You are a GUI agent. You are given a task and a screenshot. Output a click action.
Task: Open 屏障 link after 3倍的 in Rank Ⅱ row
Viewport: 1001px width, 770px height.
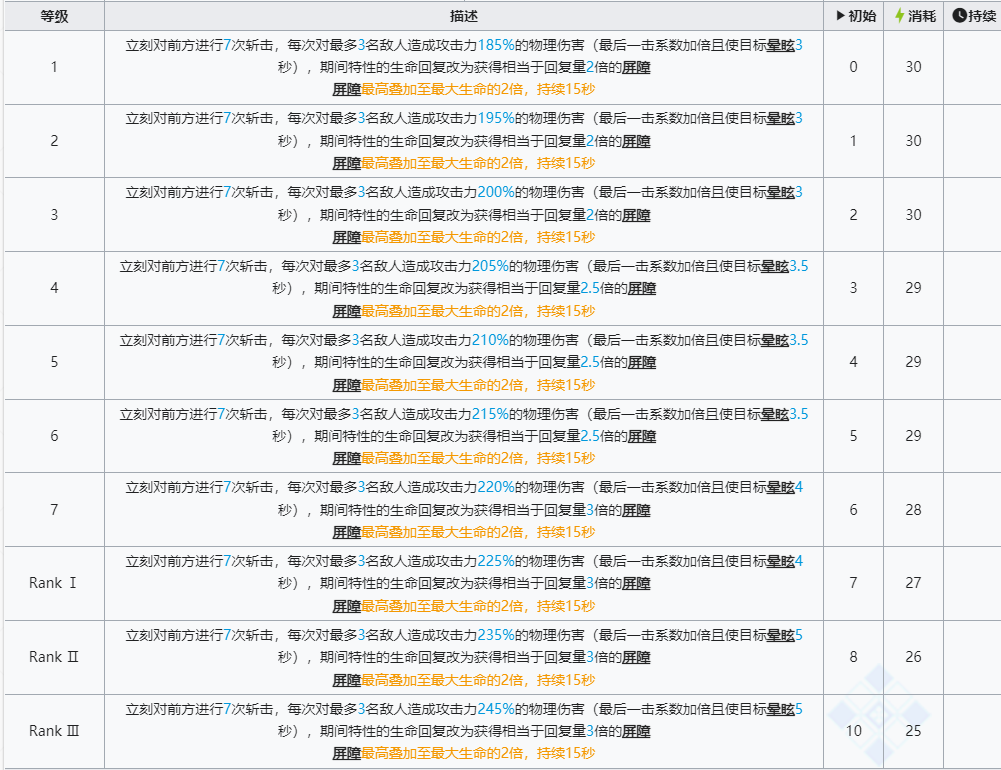tap(636, 658)
